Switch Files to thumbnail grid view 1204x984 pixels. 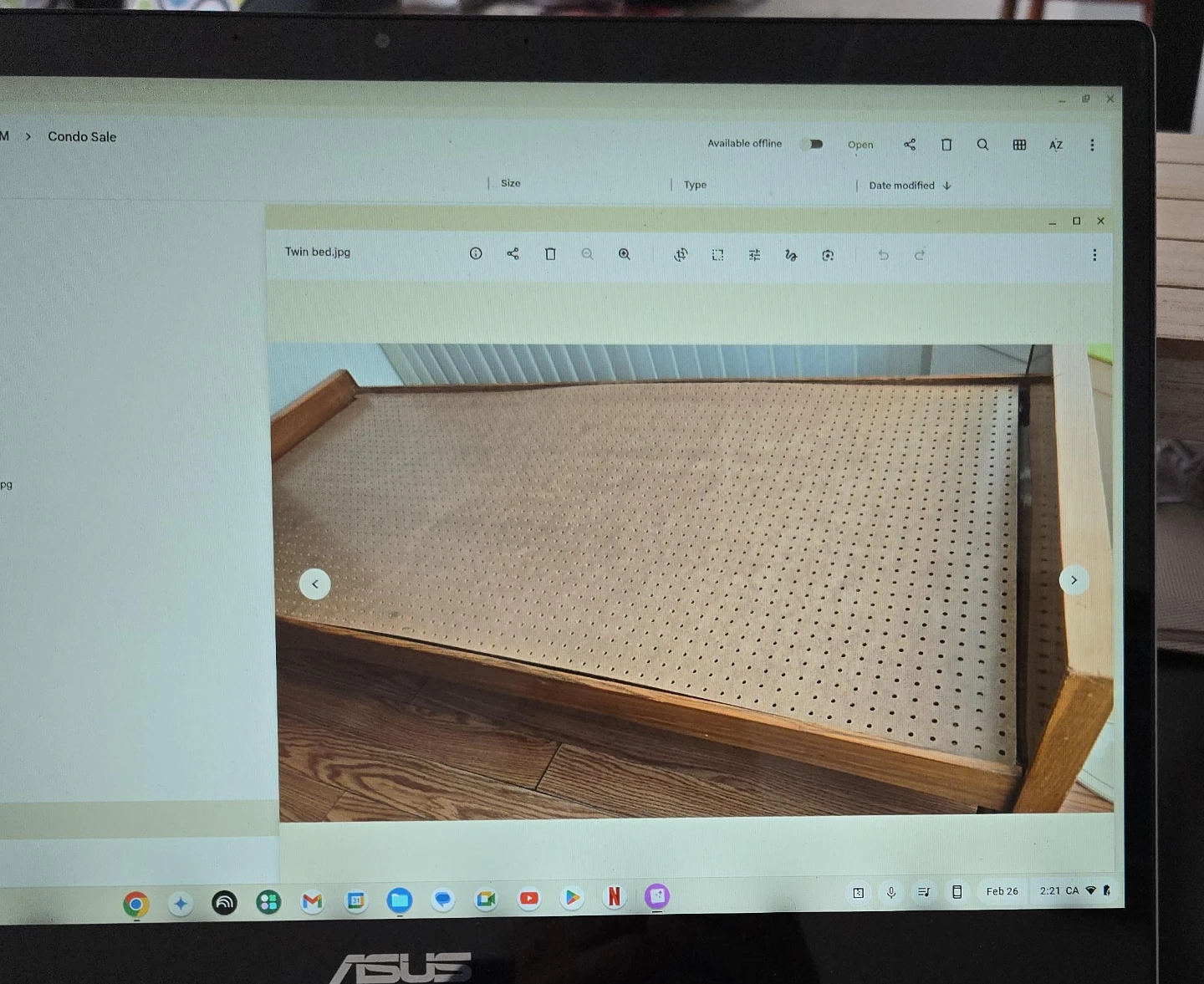[1019, 145]
